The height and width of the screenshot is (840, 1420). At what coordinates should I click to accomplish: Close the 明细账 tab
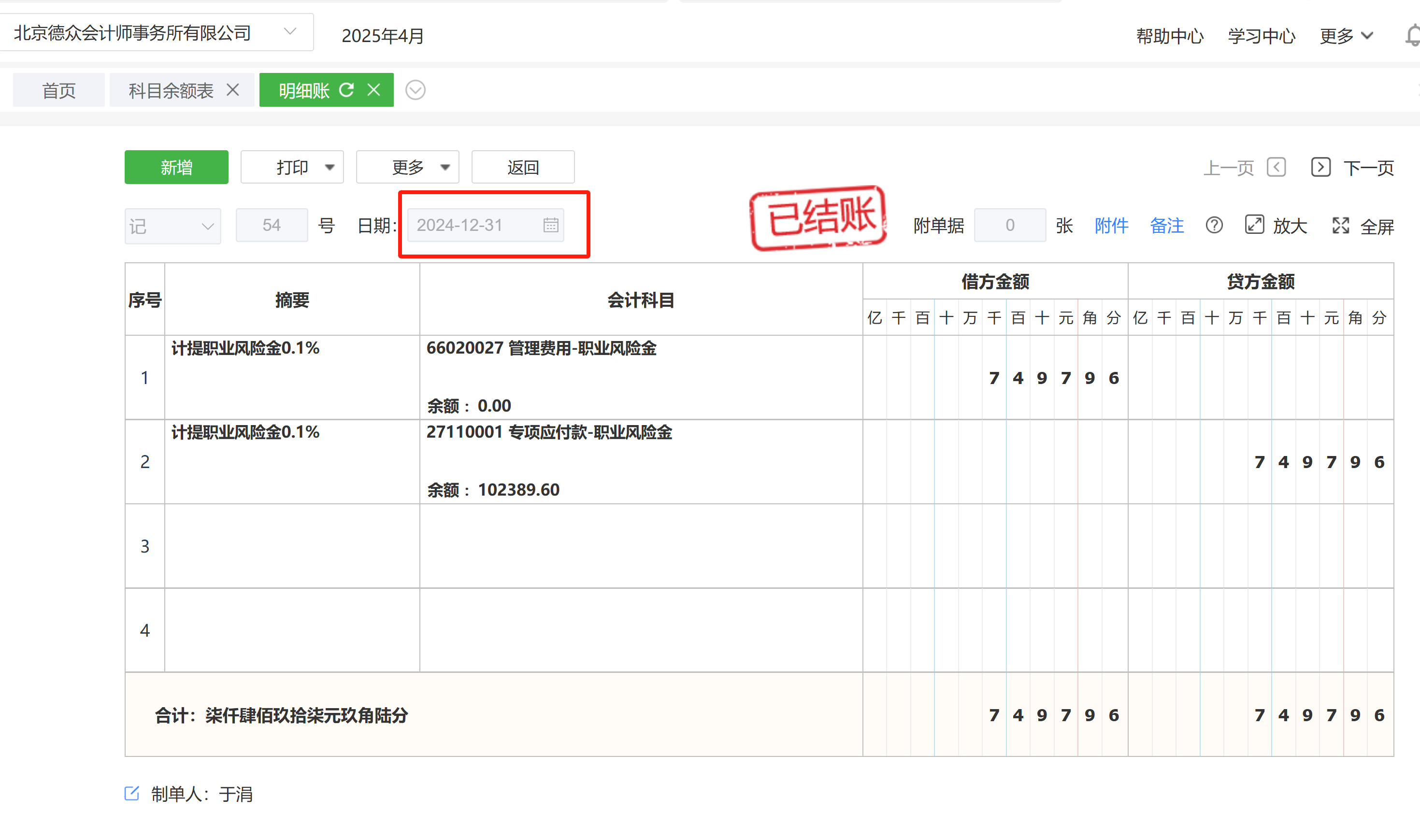coord(373,90)
